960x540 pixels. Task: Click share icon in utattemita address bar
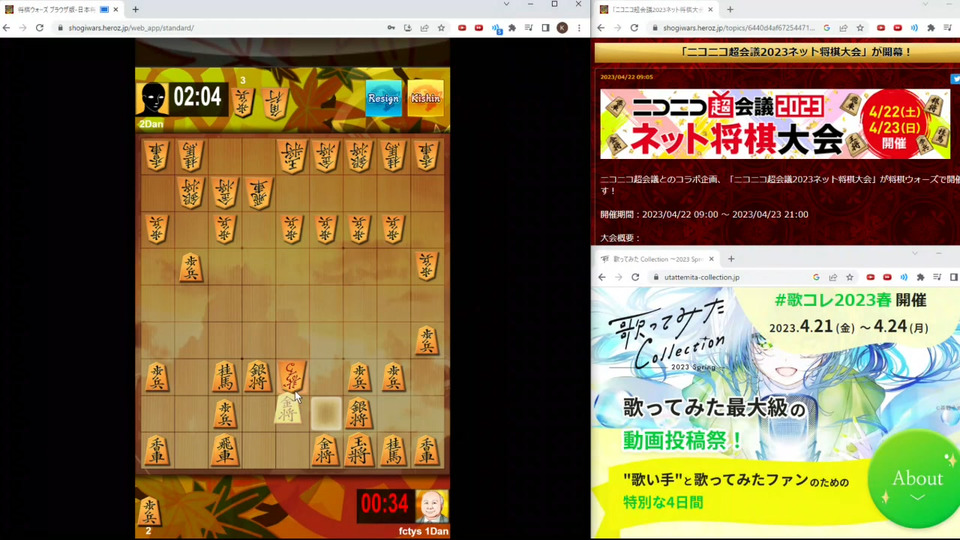[833, 277]
